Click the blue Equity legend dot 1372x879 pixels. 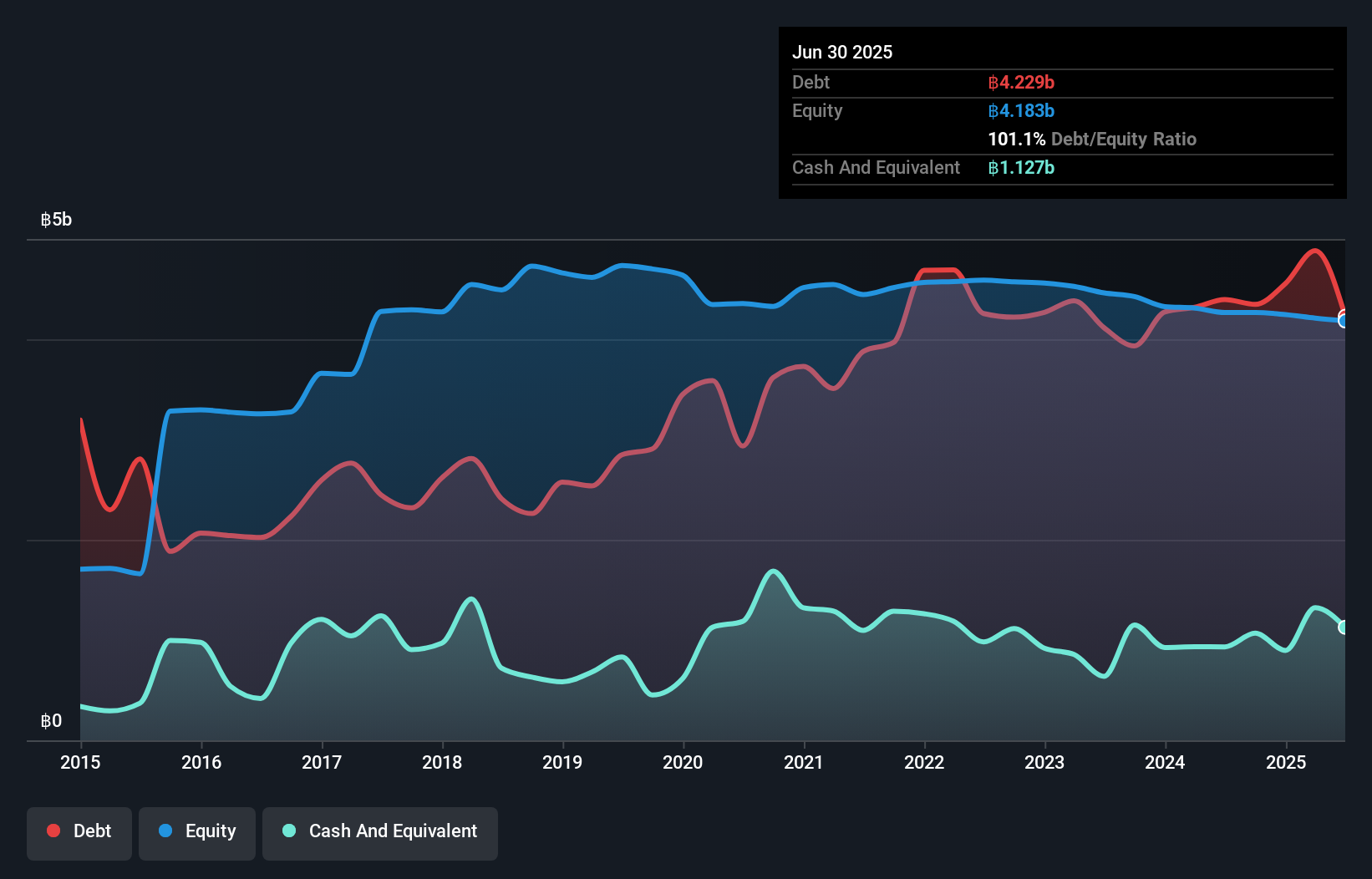pyautogui.click(x=165, y=831)
